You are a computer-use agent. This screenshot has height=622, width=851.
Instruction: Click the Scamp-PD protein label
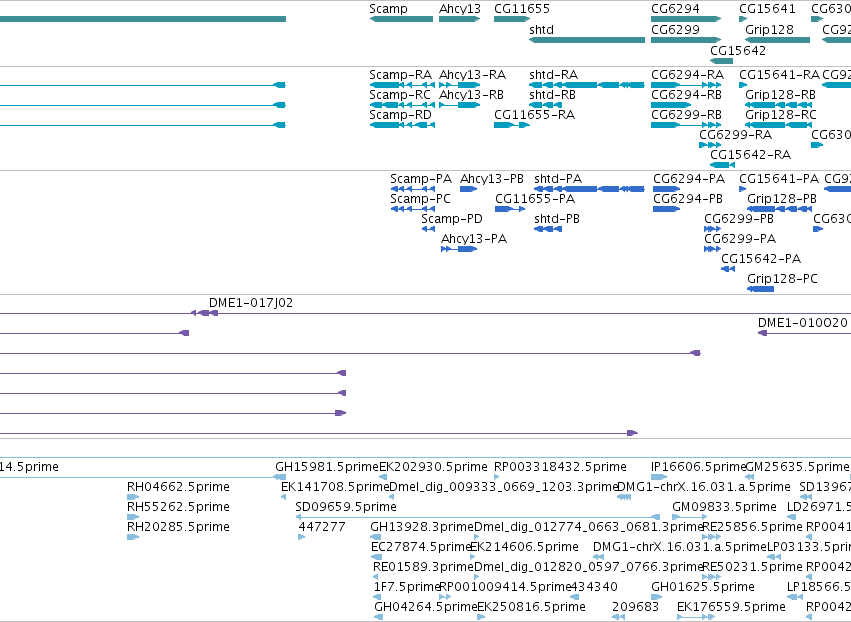(452, 219)
